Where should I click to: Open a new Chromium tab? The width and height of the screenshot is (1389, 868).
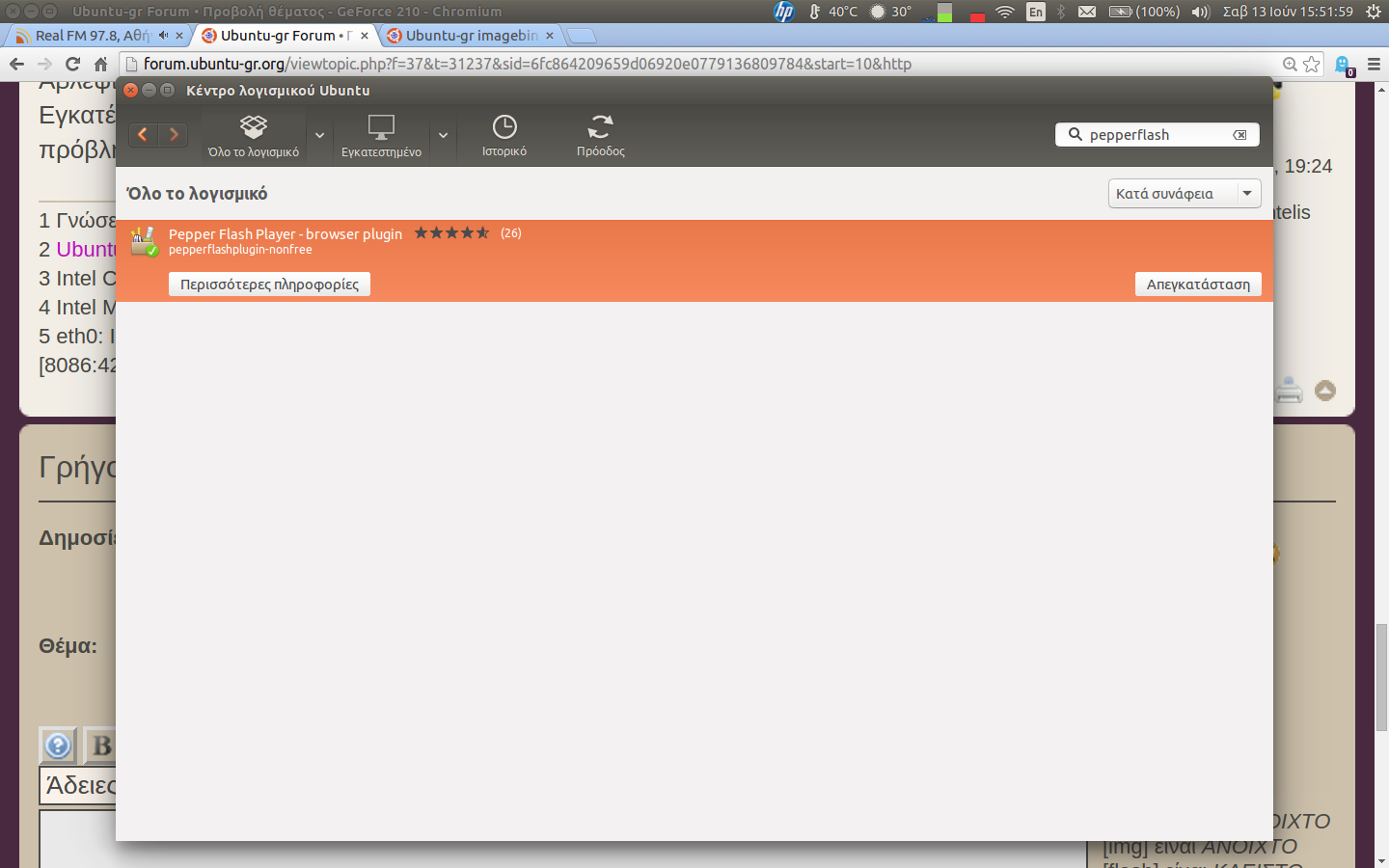click(x=582, y=37)
